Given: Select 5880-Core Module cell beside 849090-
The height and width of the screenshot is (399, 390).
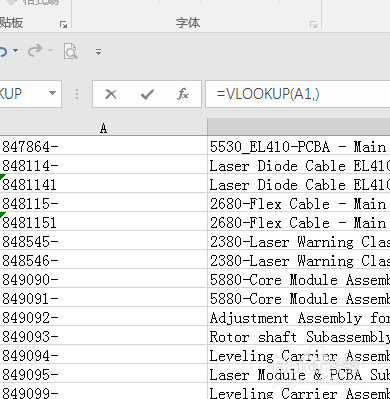Looking at the screenshot, I should (x=299, y=278).
